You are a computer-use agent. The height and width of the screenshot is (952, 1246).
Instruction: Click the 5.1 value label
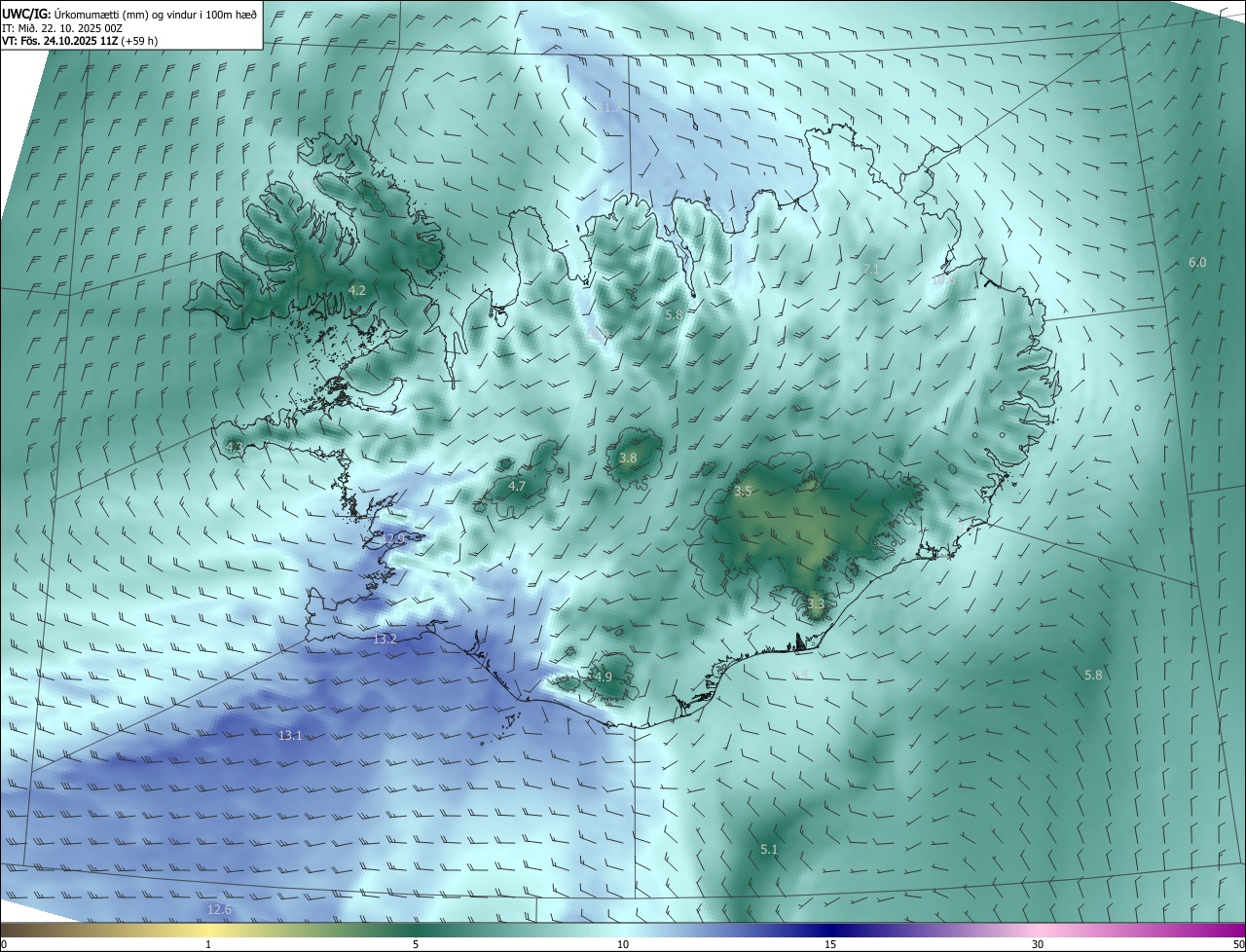769,849
